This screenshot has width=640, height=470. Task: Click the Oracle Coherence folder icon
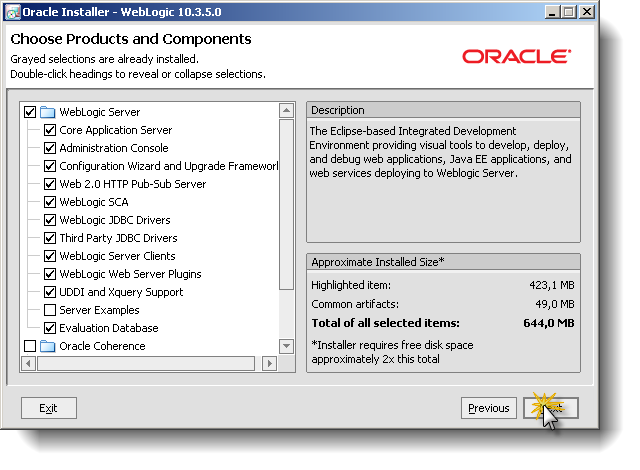pyautogui.click(x=48, y=346)
